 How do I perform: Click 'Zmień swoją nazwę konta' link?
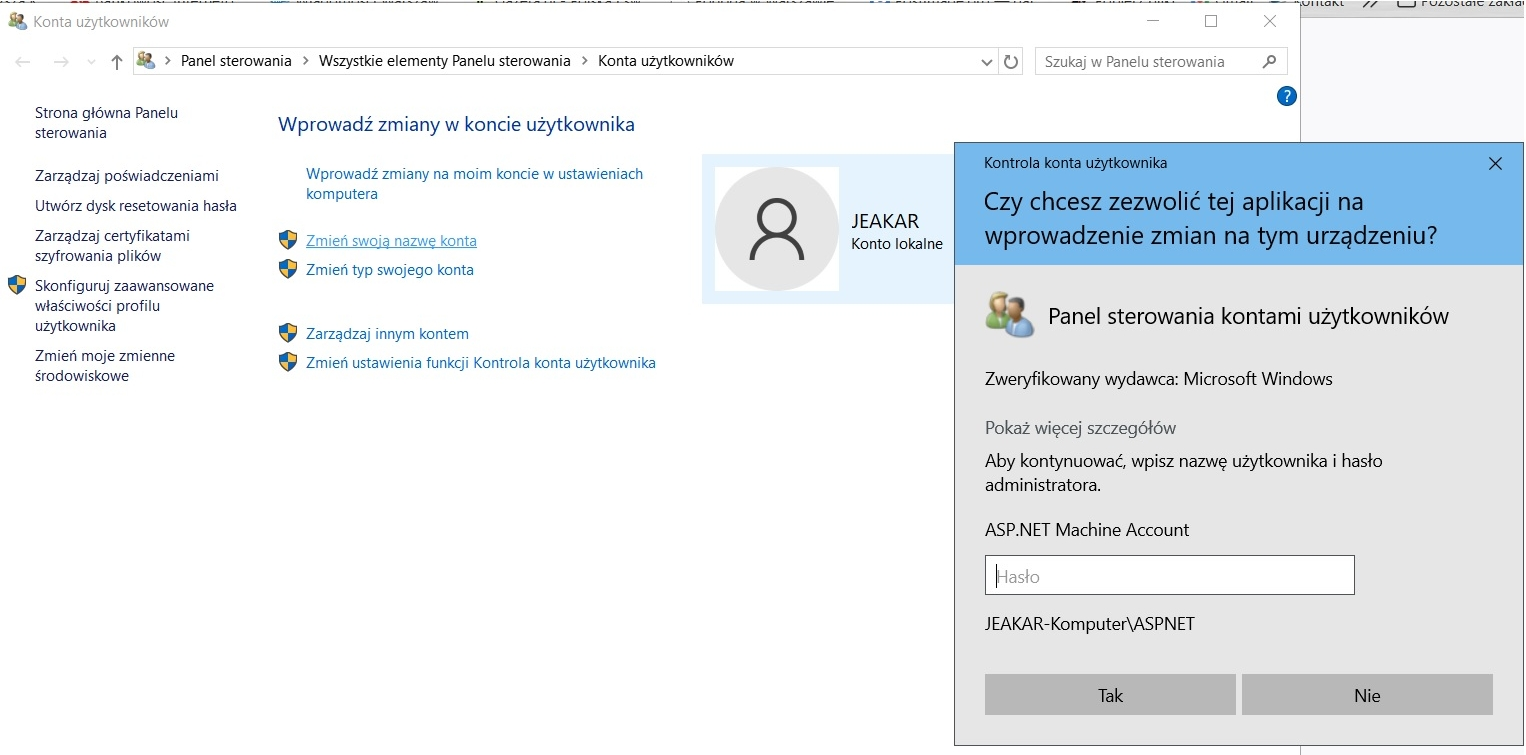pyautogui.click(x=391, y=241)
